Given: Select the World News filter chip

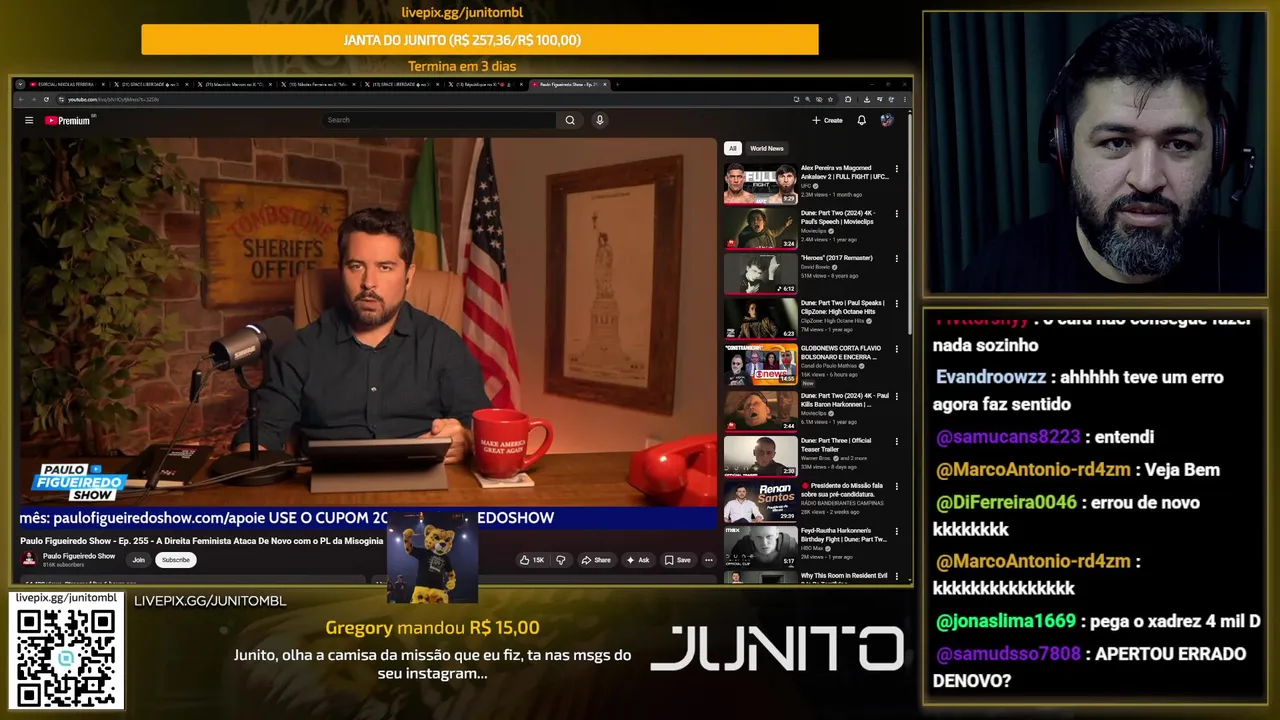Looking at the screenshot, I should pos(767,148).
